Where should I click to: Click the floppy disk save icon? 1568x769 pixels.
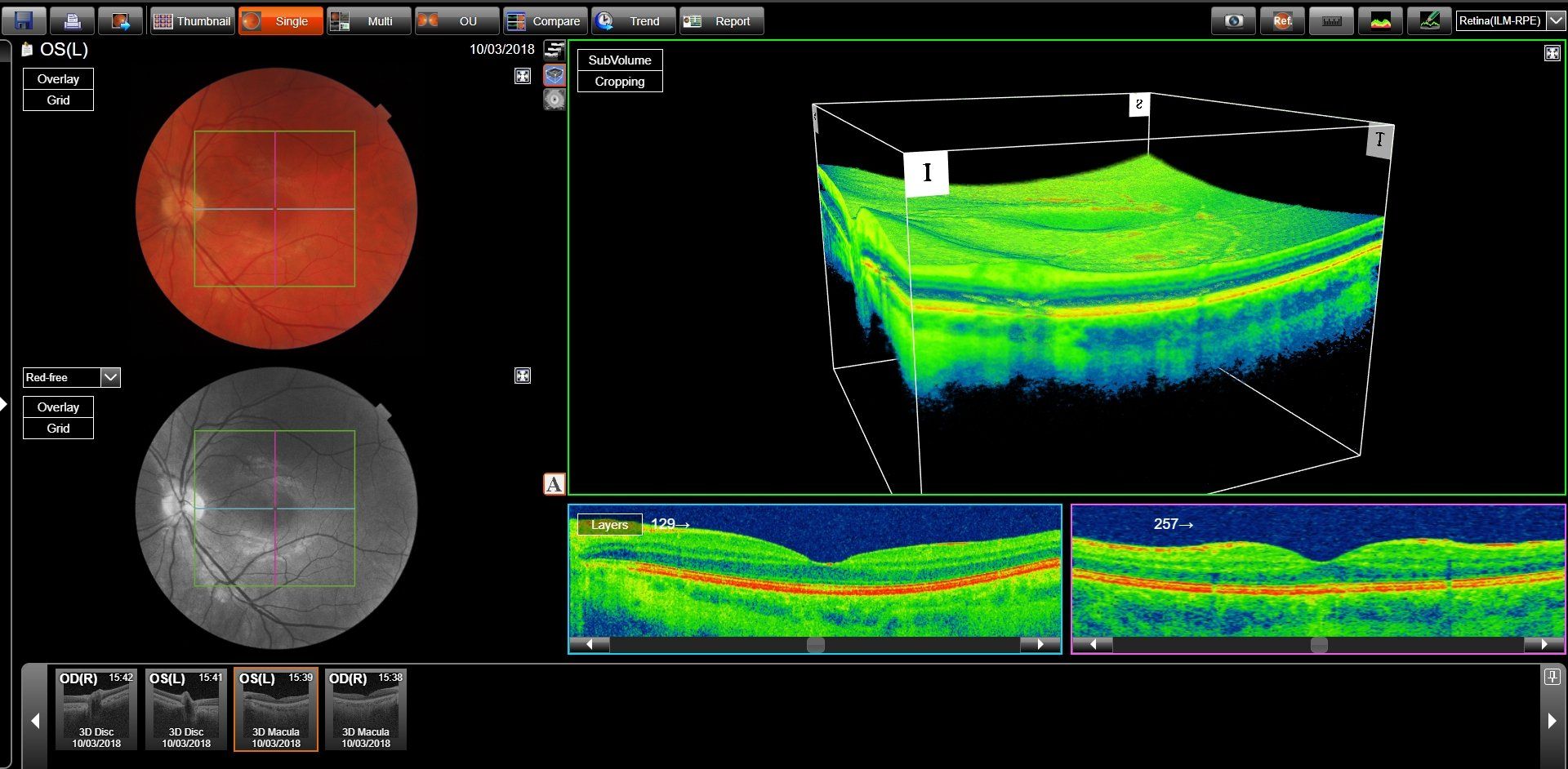[24, 20]
